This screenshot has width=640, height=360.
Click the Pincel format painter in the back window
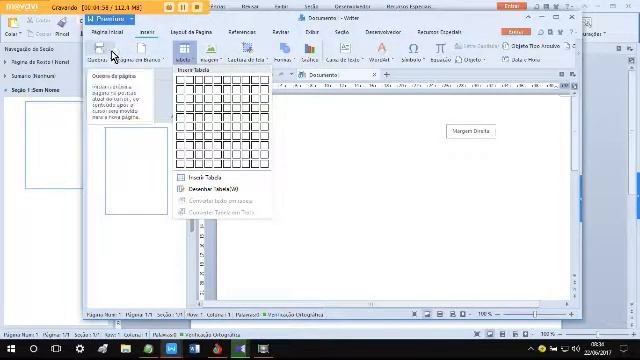[x=62, y=26]
